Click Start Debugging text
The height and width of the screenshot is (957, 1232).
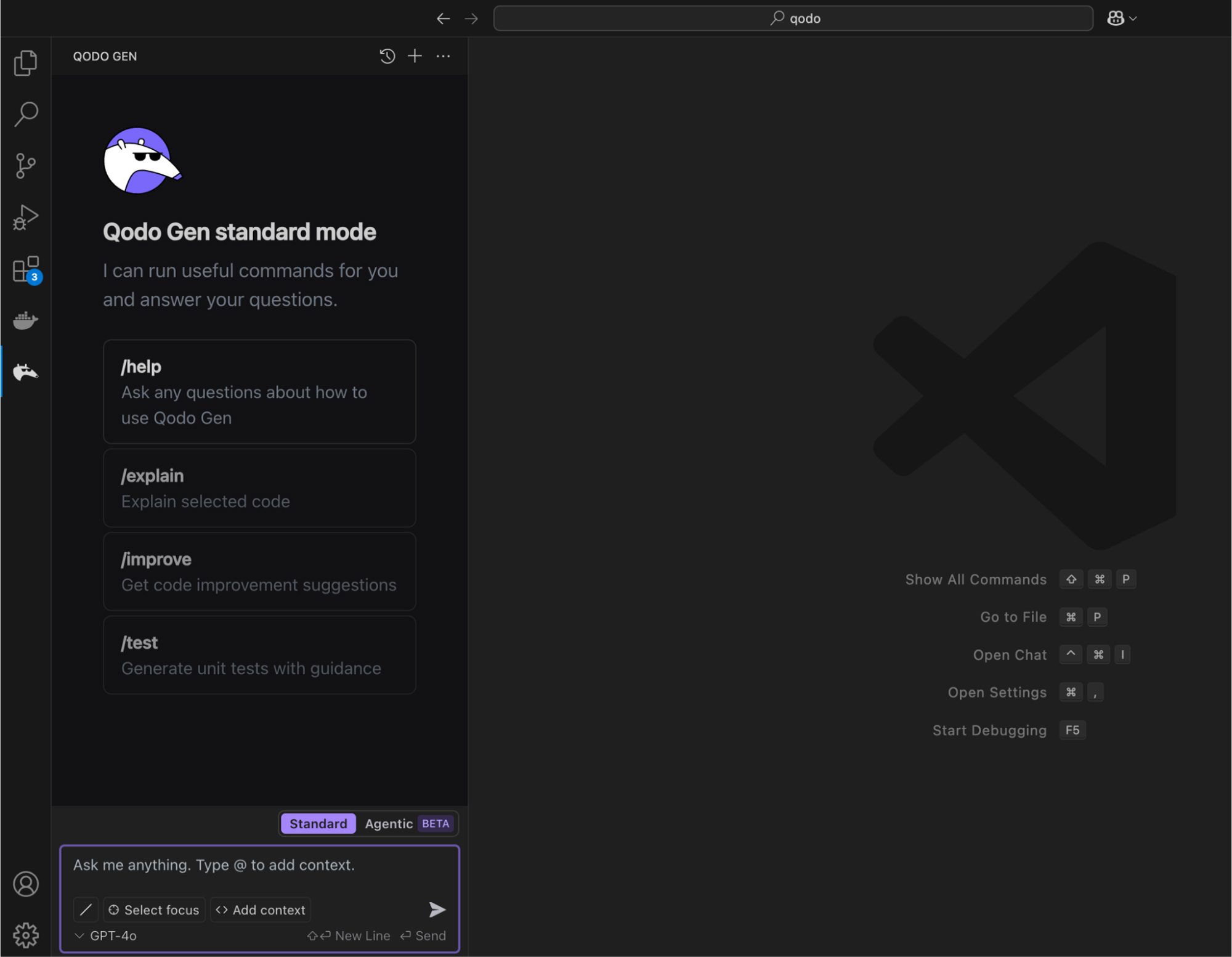pyautogui.click(x=989, y=730)
